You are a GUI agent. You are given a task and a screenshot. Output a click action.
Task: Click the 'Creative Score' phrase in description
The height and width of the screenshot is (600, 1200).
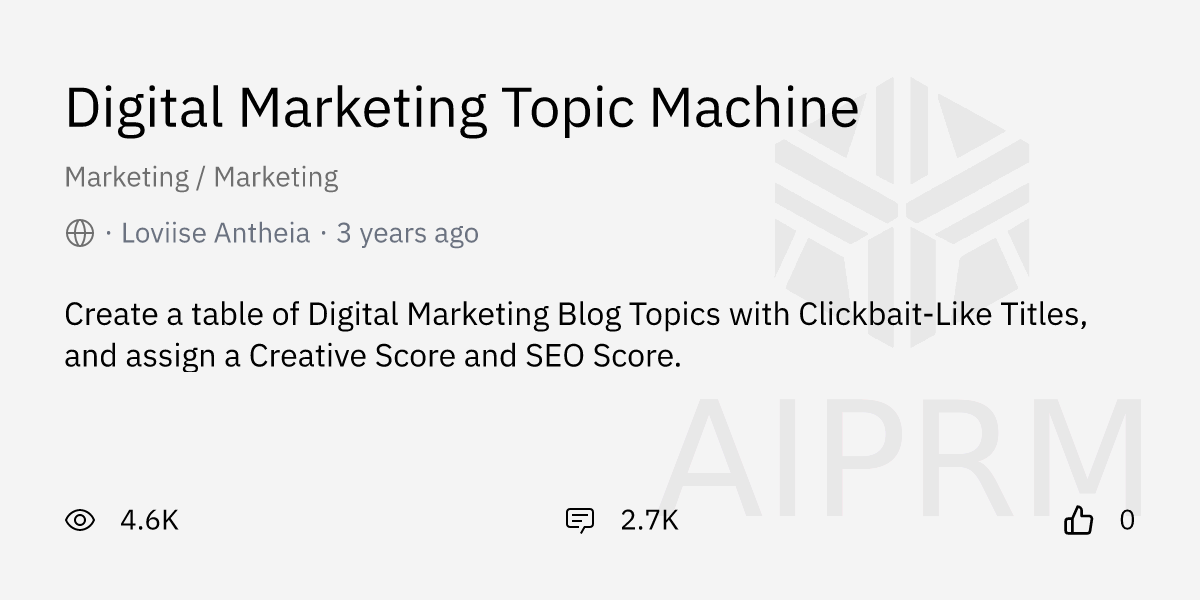pyautogui.click(x=352, y=356)
